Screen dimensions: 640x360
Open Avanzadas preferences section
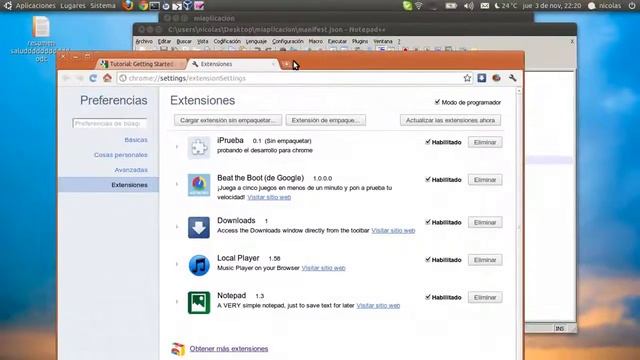click(131, 170)
